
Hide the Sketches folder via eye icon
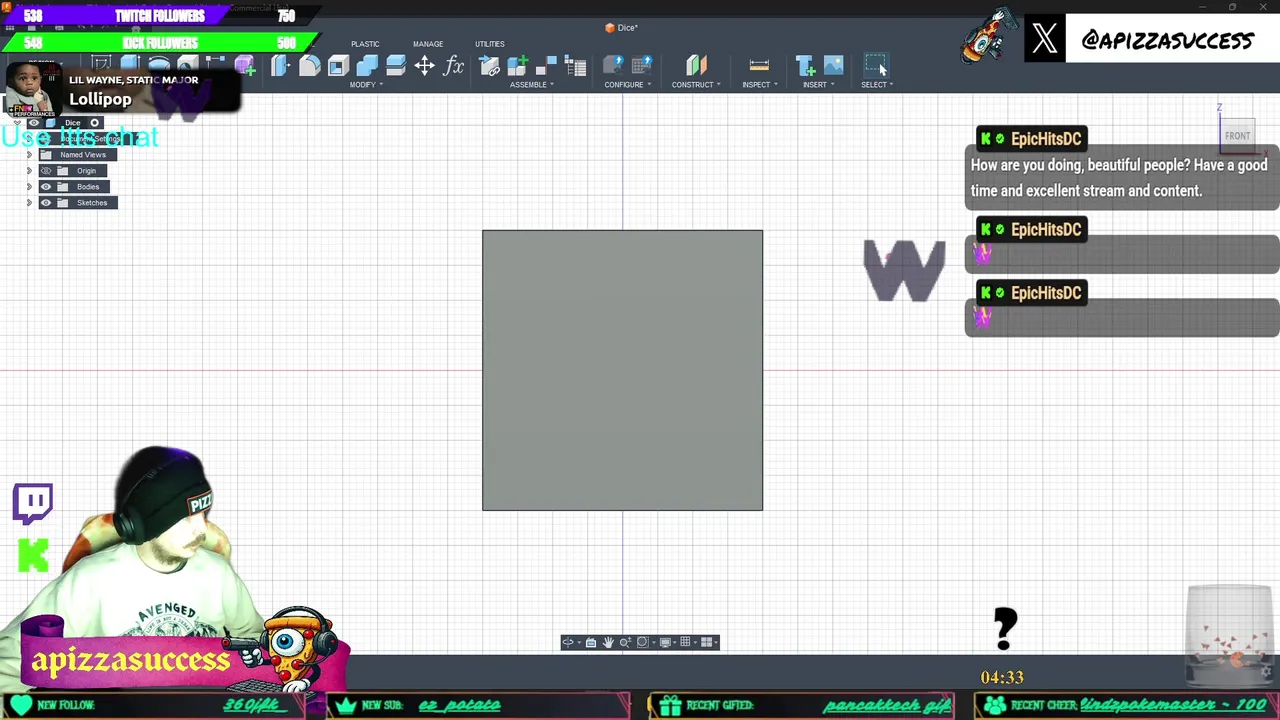coord(46,203)
